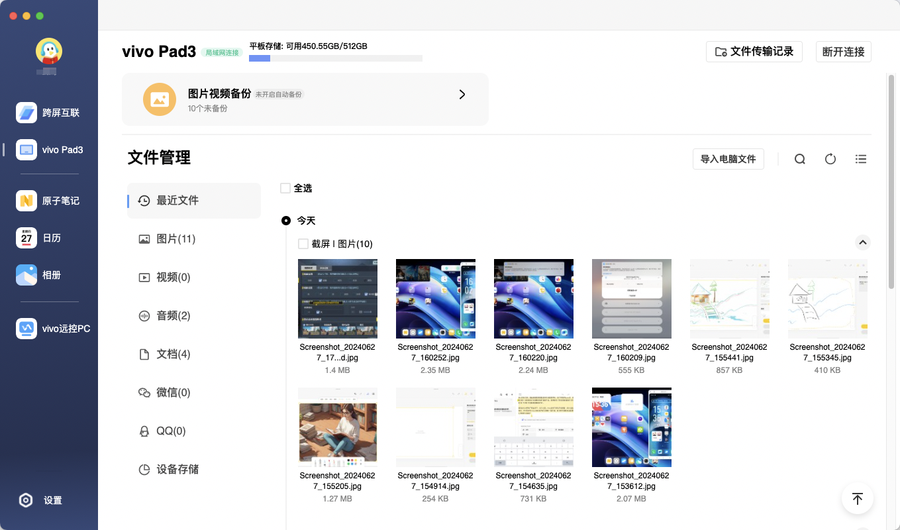Click 断开连接 to disconnect

[x=844, y=51]
